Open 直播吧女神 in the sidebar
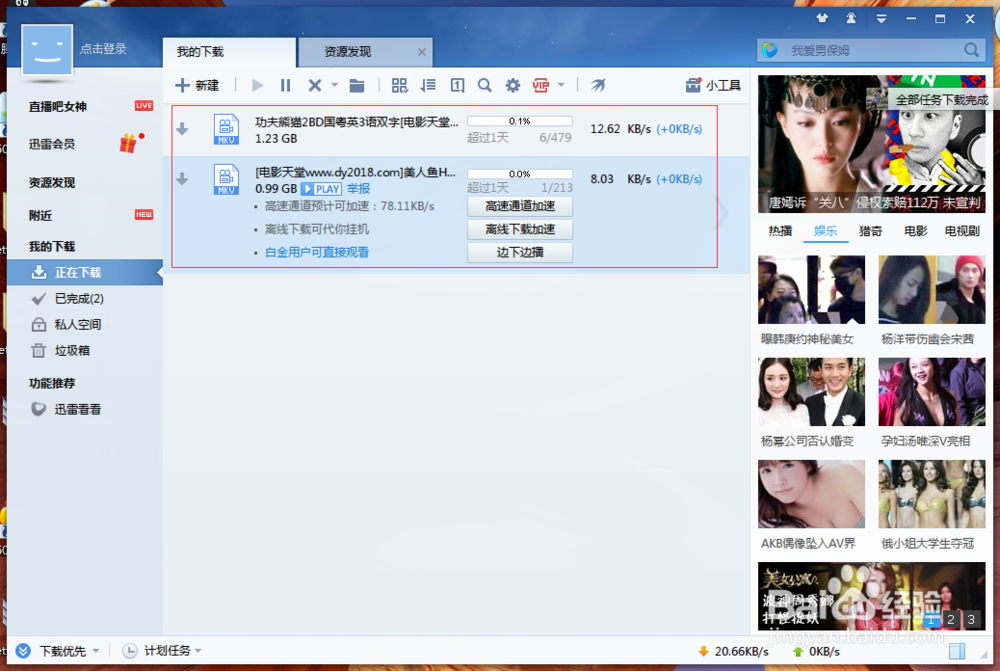 tap(57, 107)
